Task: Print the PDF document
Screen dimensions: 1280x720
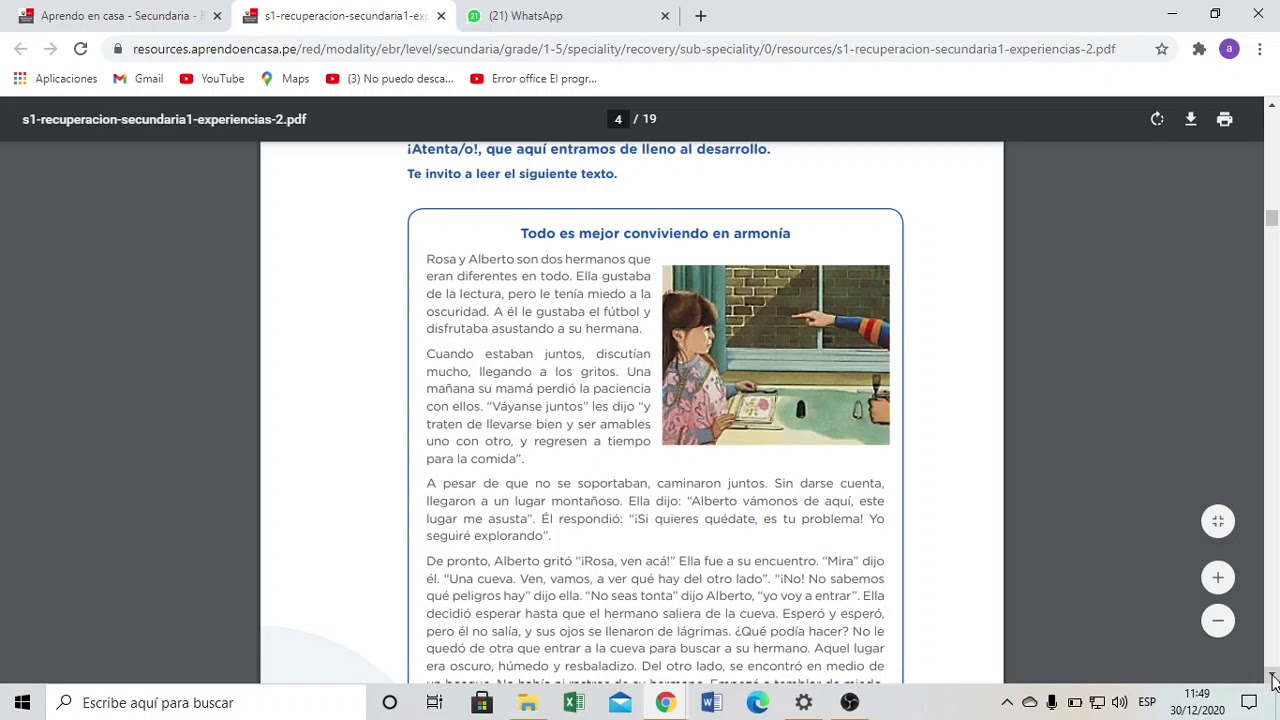Action: [1225, 119]
